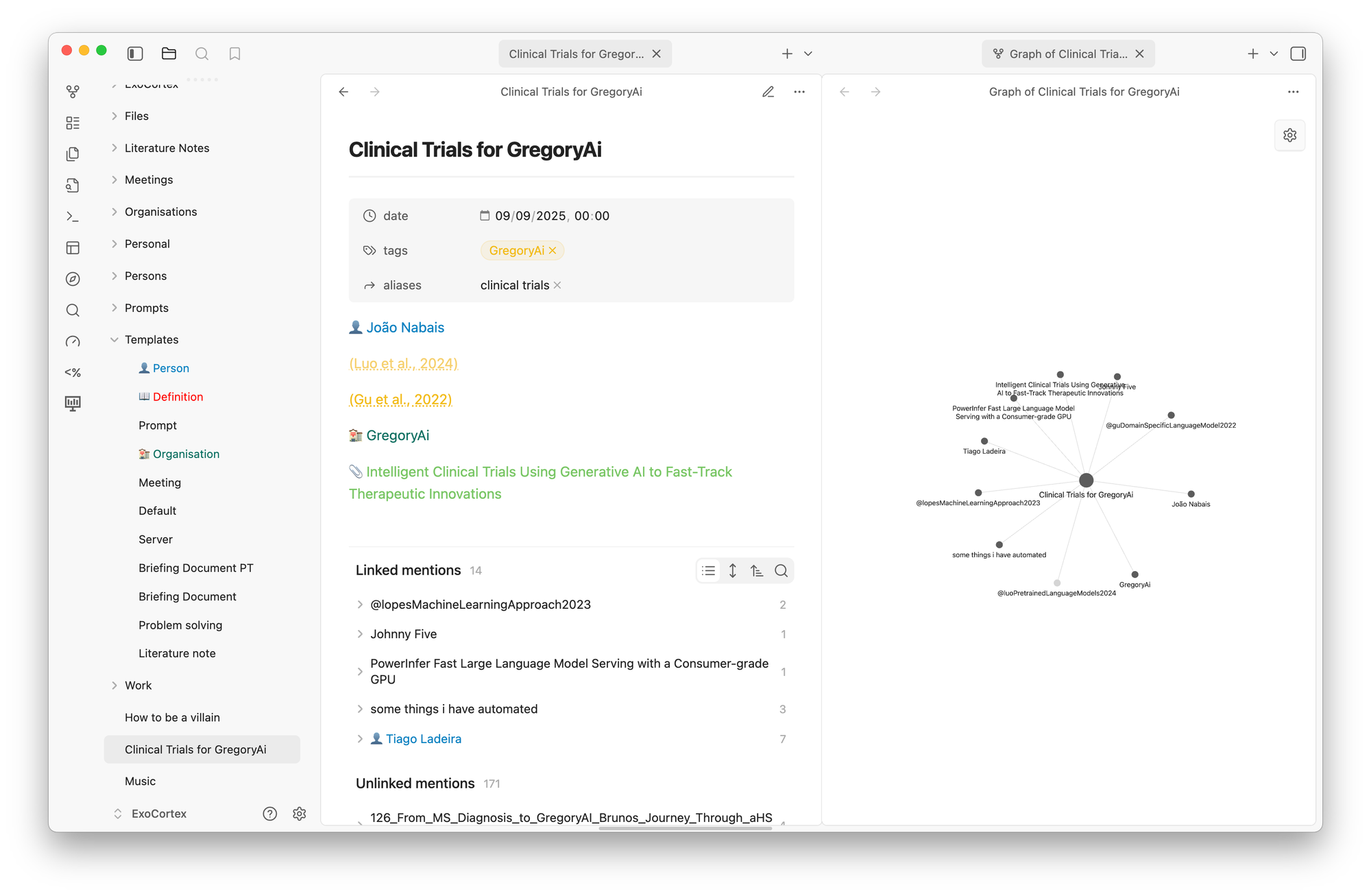Open the file explorer folder icon

(x=169, y=53)
